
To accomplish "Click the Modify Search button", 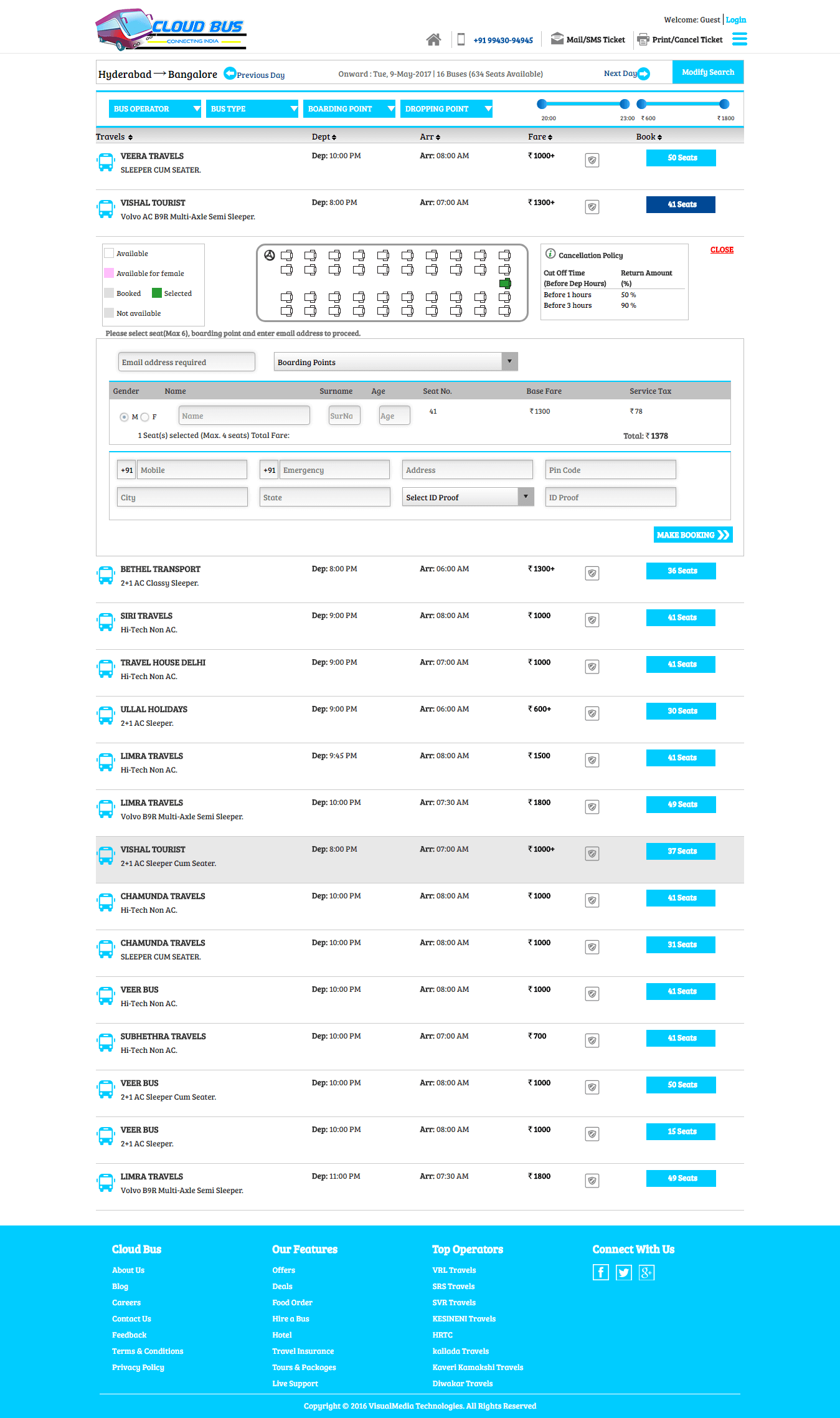I will point(708,72).
